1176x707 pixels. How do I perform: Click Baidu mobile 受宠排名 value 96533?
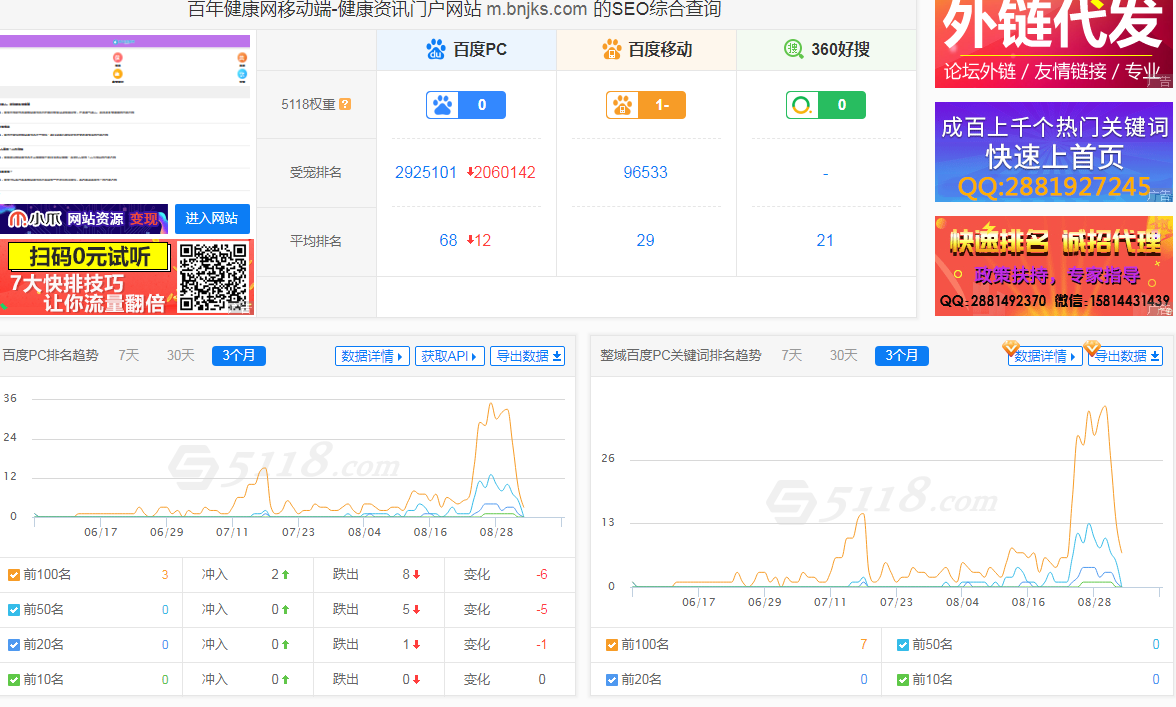point(646,172)
